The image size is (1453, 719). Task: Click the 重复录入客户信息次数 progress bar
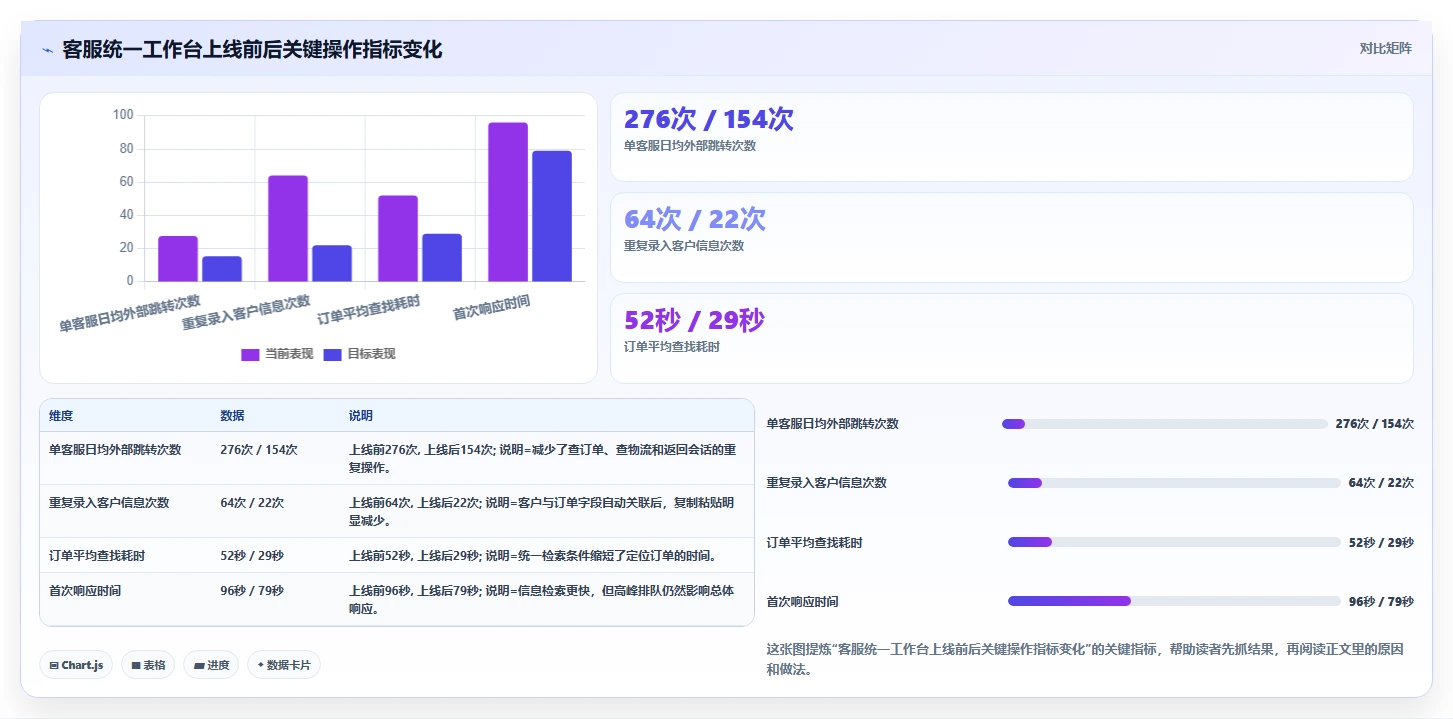pyautogui.click(x=1174, y=483)
